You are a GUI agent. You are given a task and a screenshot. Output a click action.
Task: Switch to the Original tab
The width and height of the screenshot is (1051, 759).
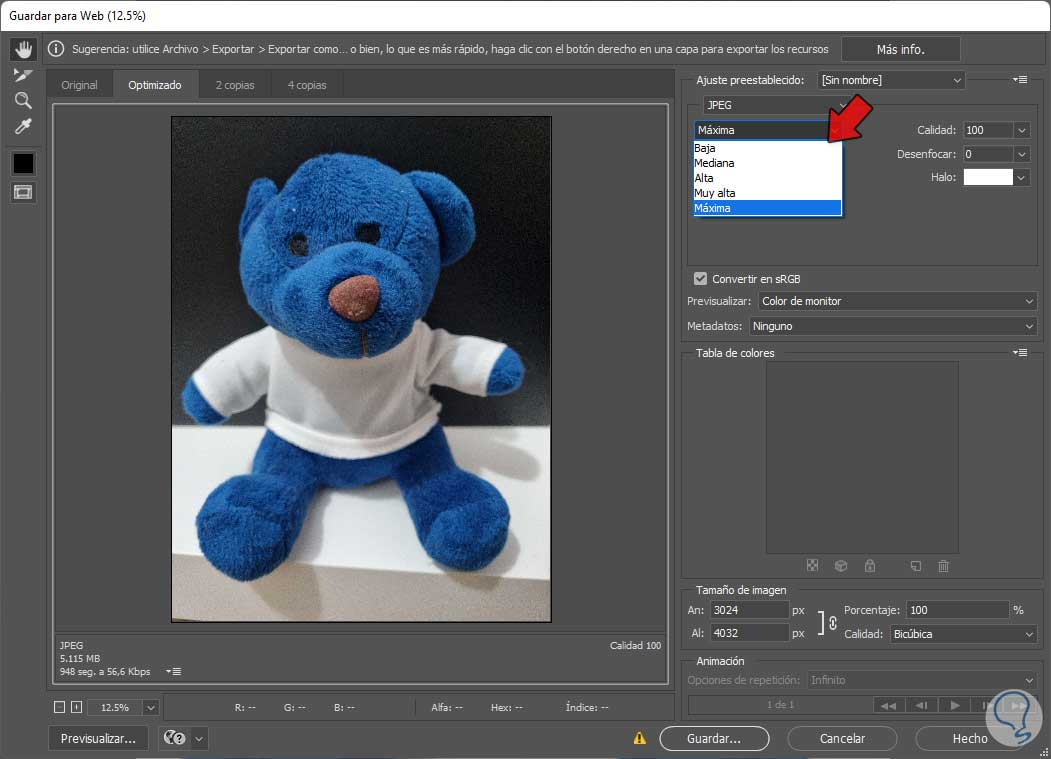pyautogui.click(x=79, y=85)
